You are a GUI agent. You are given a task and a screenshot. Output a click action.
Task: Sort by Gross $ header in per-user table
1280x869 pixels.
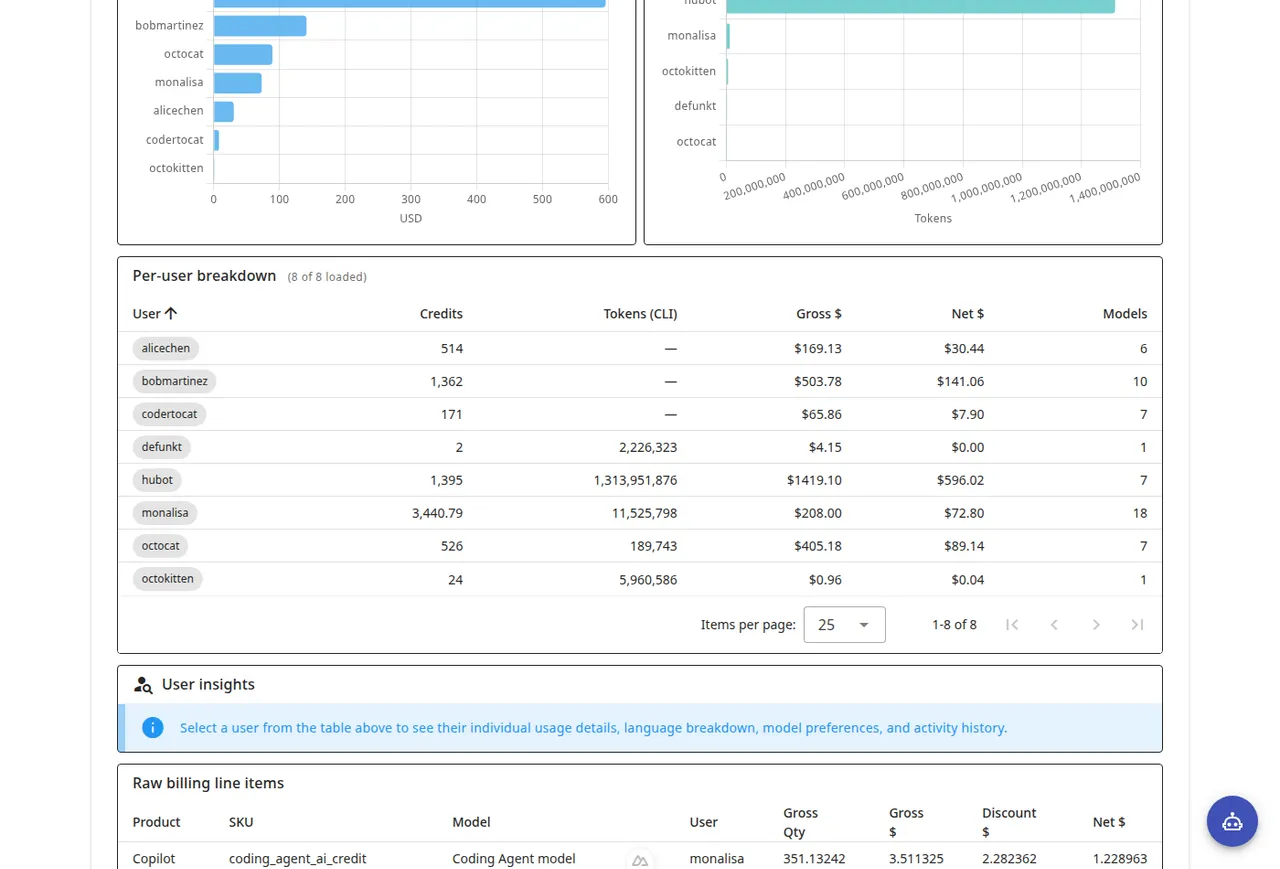819,313
